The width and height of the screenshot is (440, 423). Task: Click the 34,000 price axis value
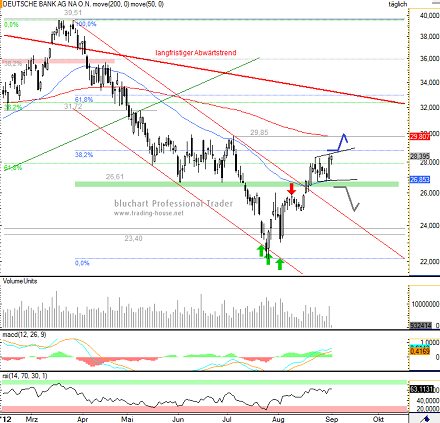pos(430,82)
